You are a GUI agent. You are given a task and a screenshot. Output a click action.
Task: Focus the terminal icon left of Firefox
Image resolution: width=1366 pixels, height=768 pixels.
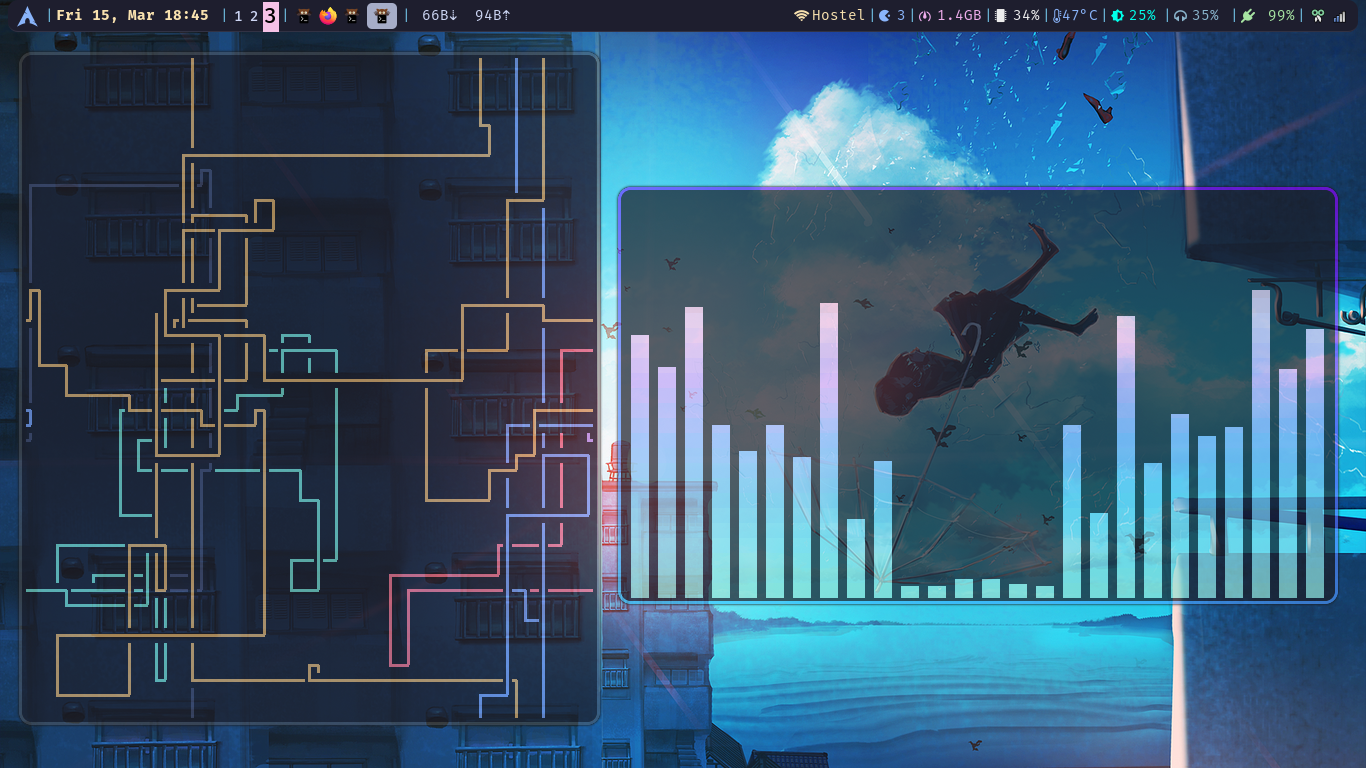tap(304, 16)
